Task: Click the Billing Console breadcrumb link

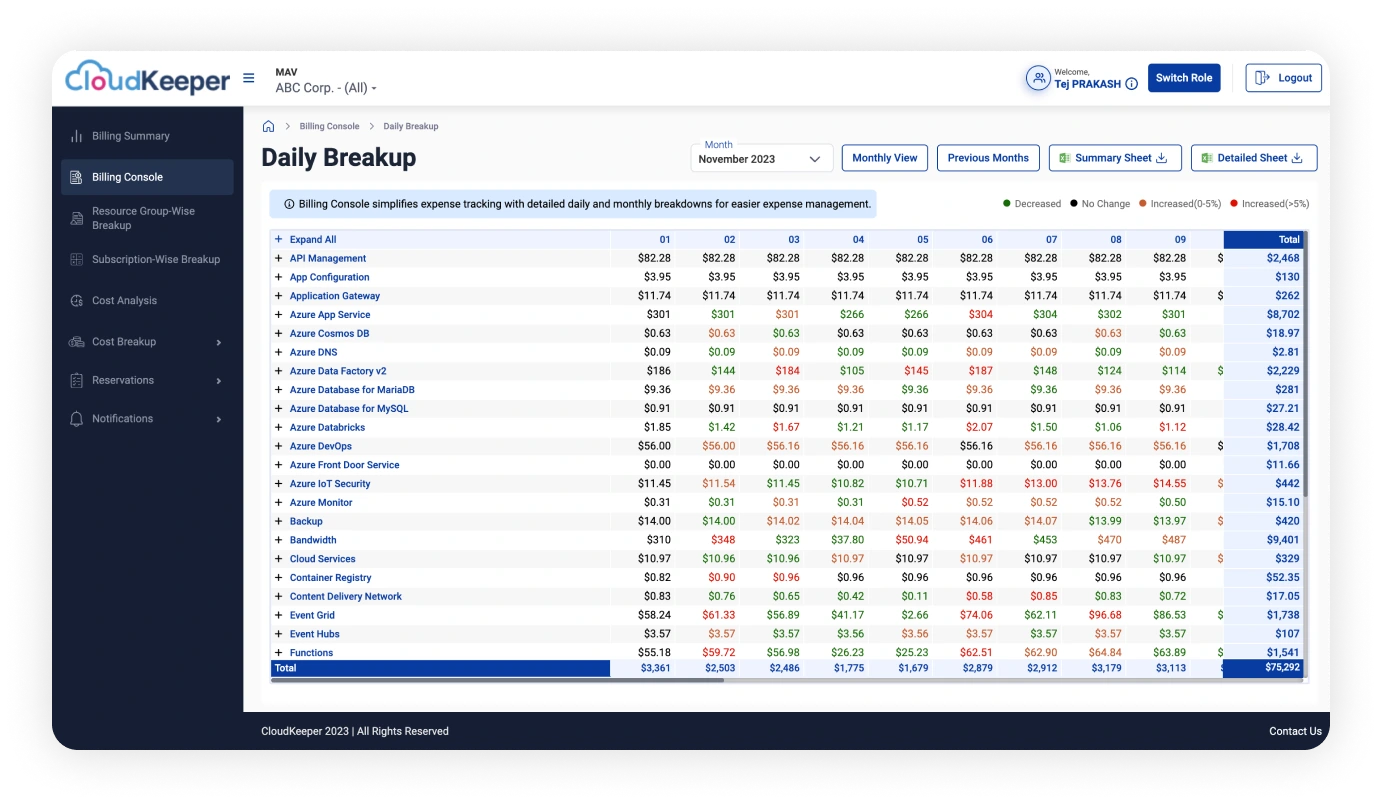Action: point(329,127)
